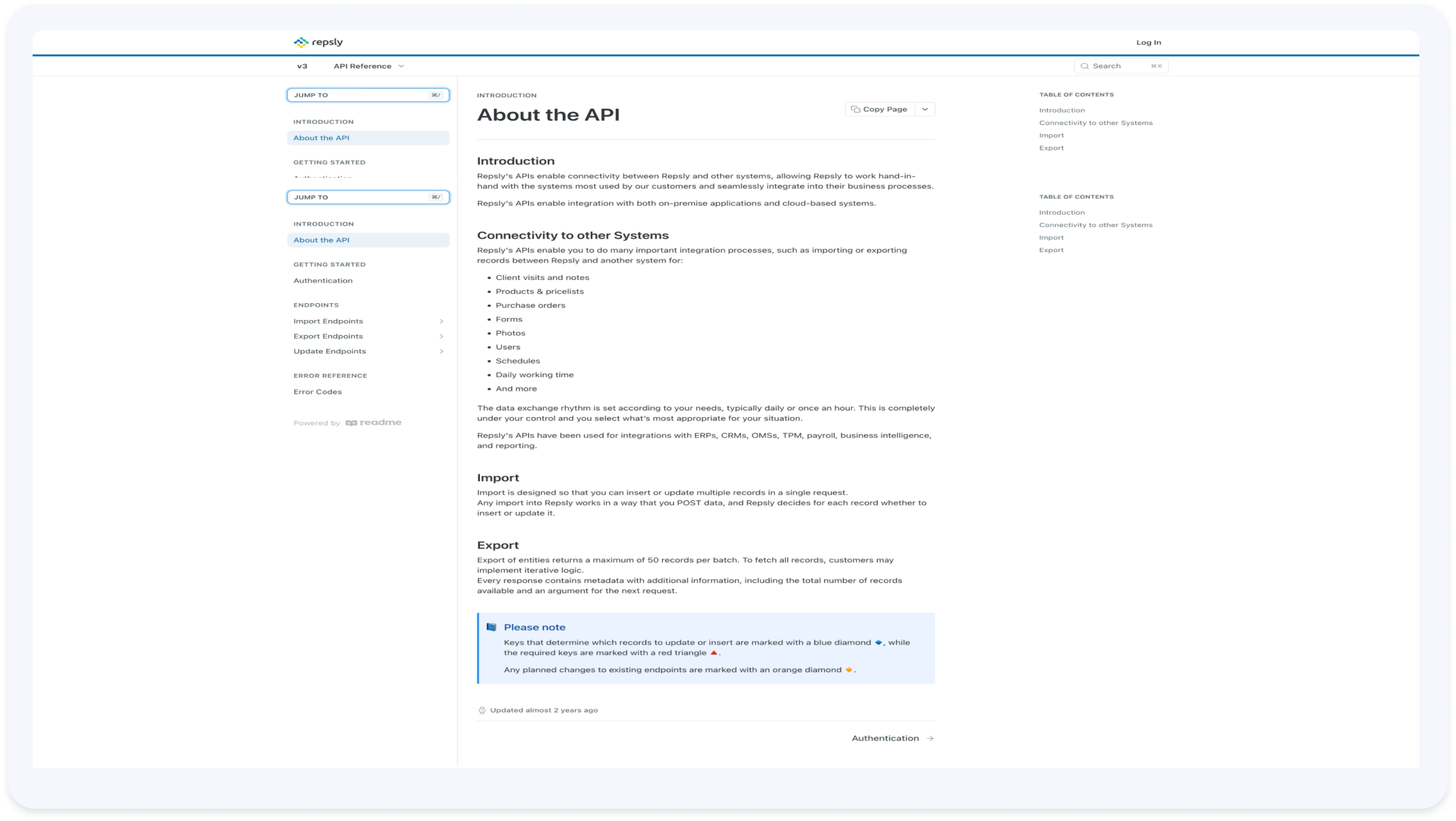Viewport: 1456px width, 821px height.
Task: Click the Log In link
Action: [1148, 42]
